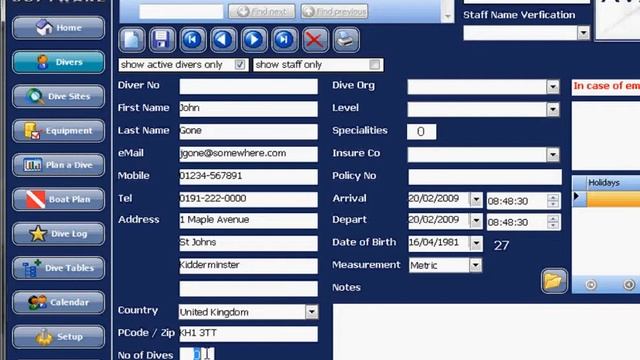Delete record with red X icon
The image size is (640, 360).
315,40
